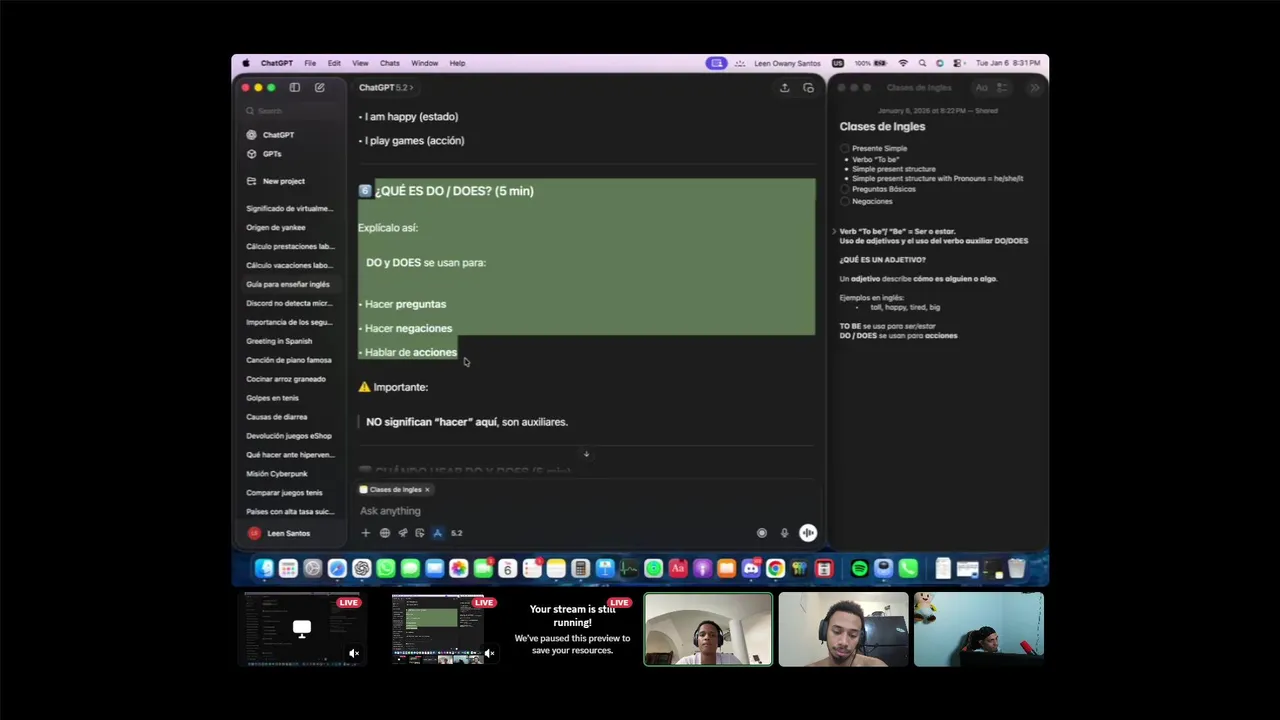Click the record circle icon in composer
This screenshot has height=720, width=1280.
tap(762, 533)
